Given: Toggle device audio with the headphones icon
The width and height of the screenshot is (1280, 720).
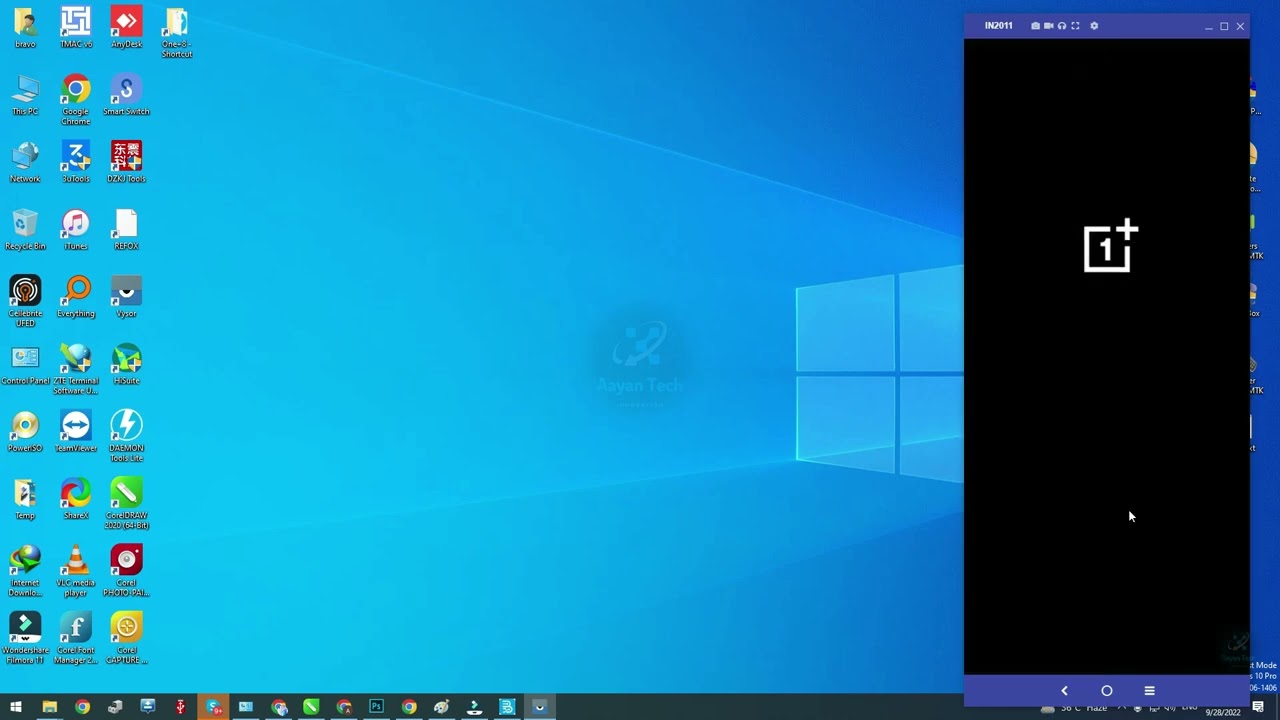Looking at the screenshot, I should (1062, 26).
